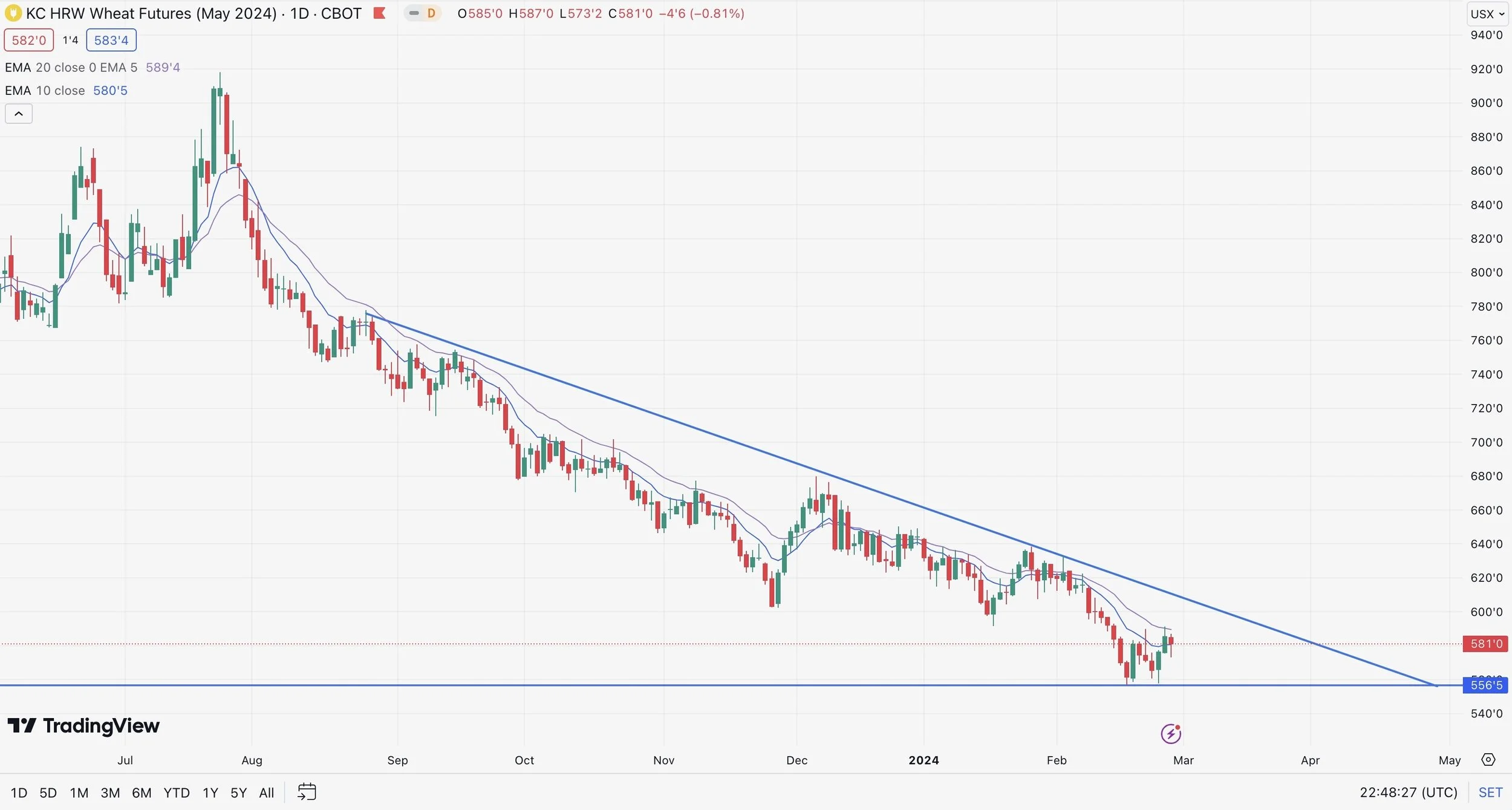Click the blue 583'4 buy button
Image resolution: width=1512 pixels, height=810 pixels.
click(111, 41)
